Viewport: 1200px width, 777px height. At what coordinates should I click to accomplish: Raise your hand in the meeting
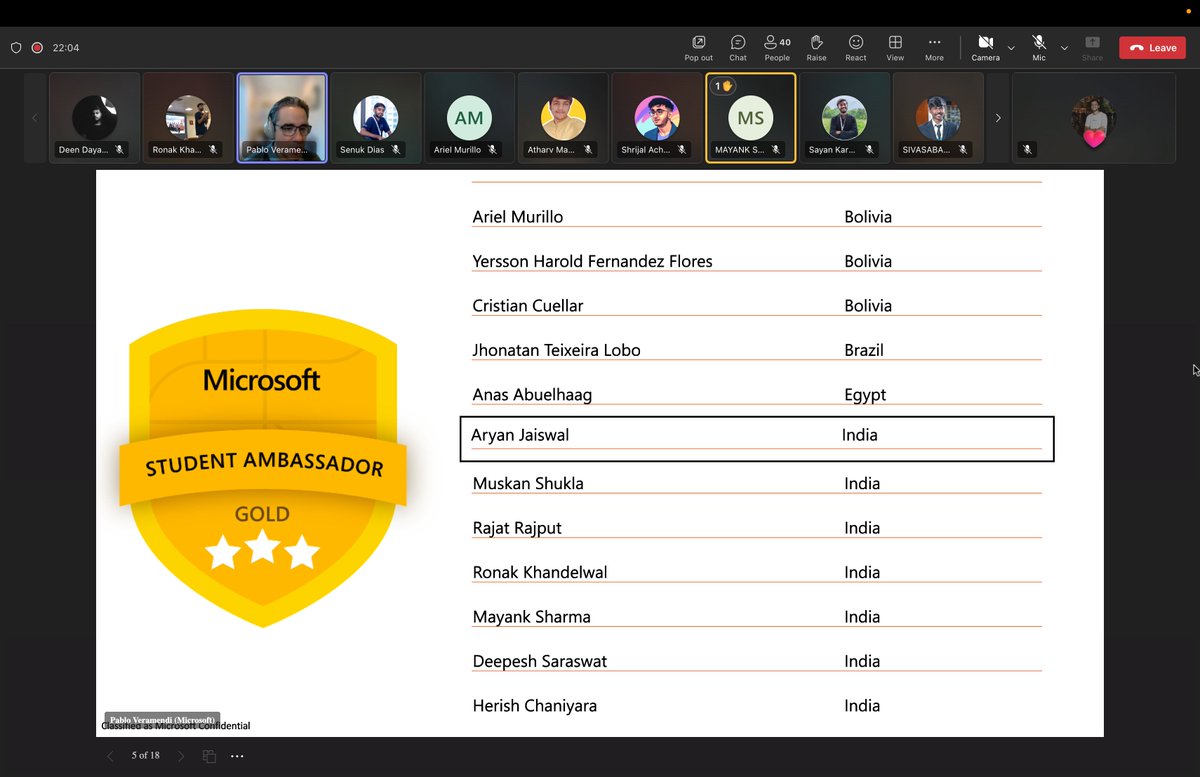816,48
